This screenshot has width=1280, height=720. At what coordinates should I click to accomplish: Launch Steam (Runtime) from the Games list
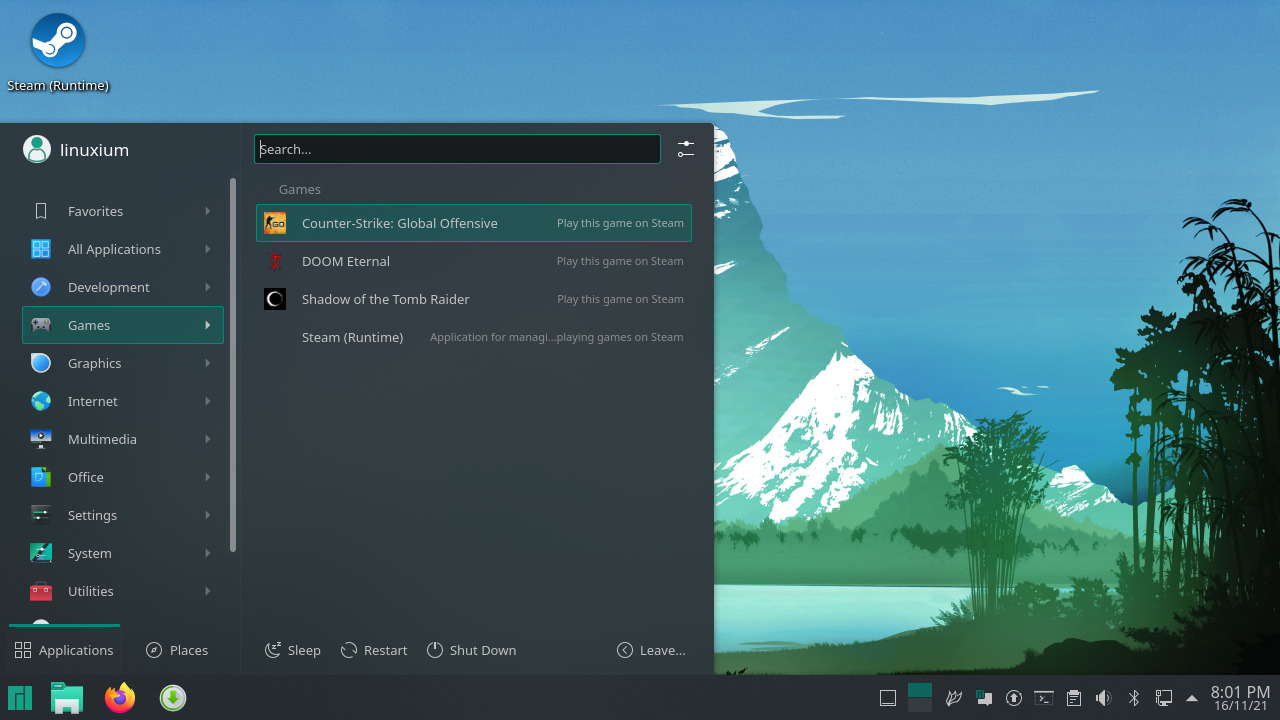(x=474, y=337)
